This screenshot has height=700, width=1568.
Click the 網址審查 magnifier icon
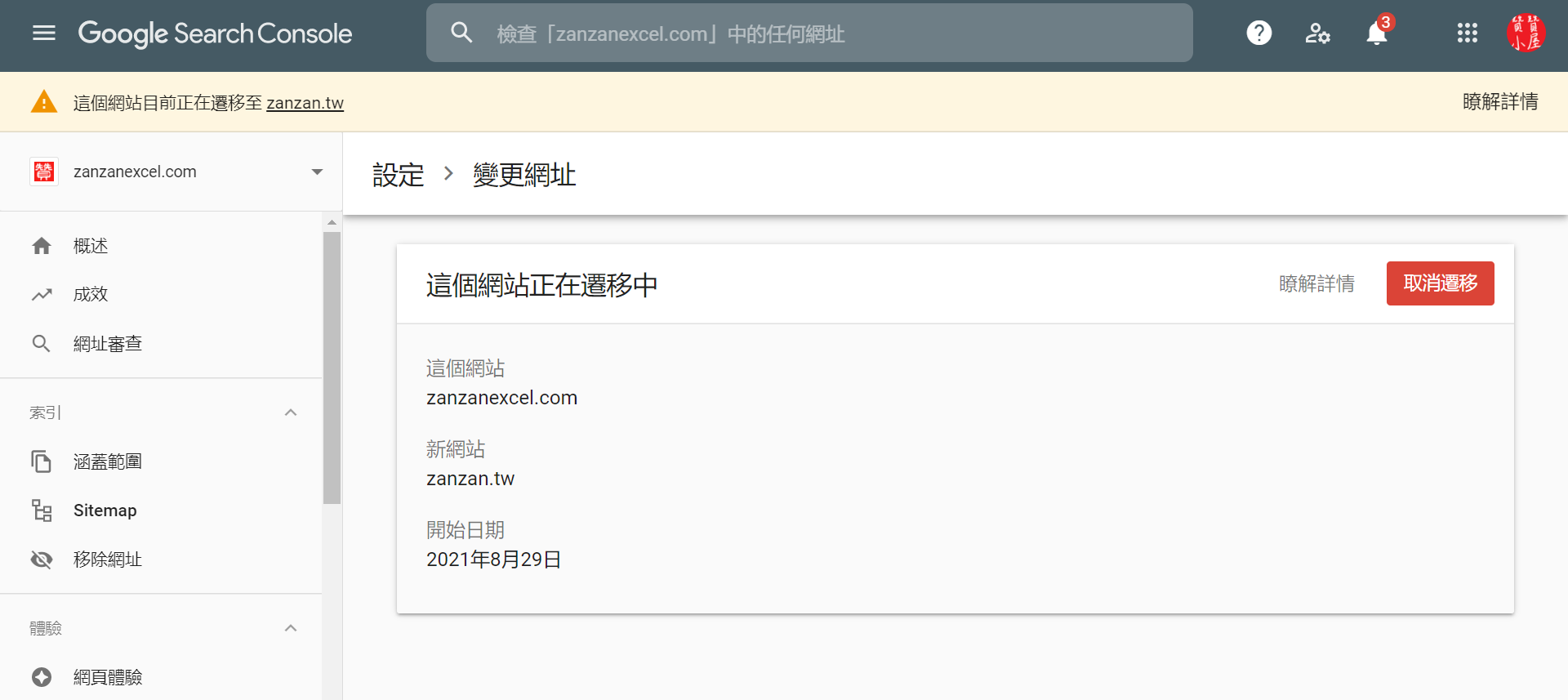42,344
